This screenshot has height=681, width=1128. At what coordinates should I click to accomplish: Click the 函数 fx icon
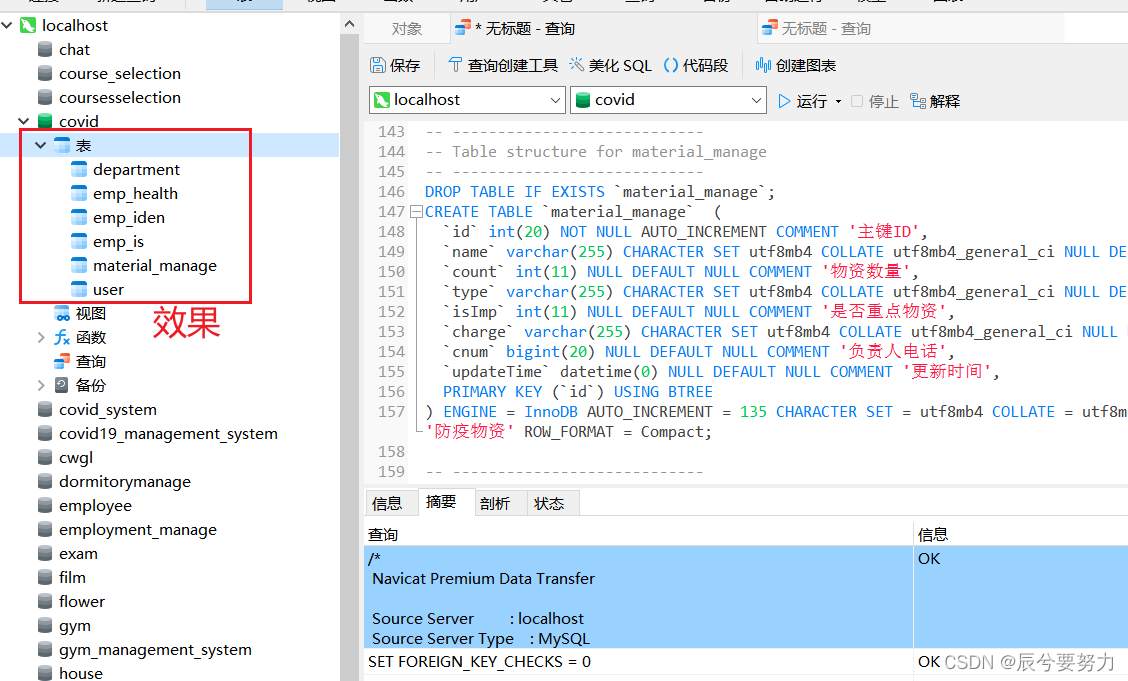pos(63,337)
